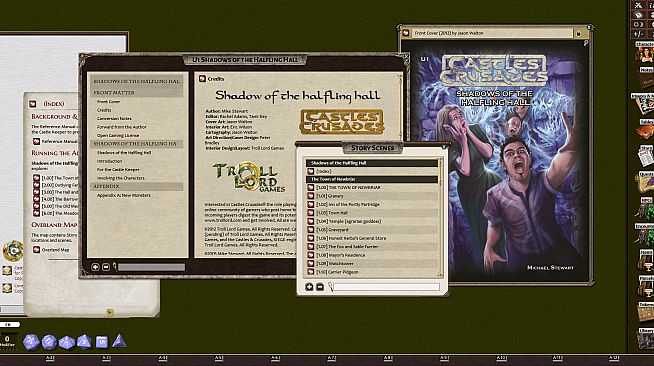Collapse all groups in Story Scenes

point(320,287)
